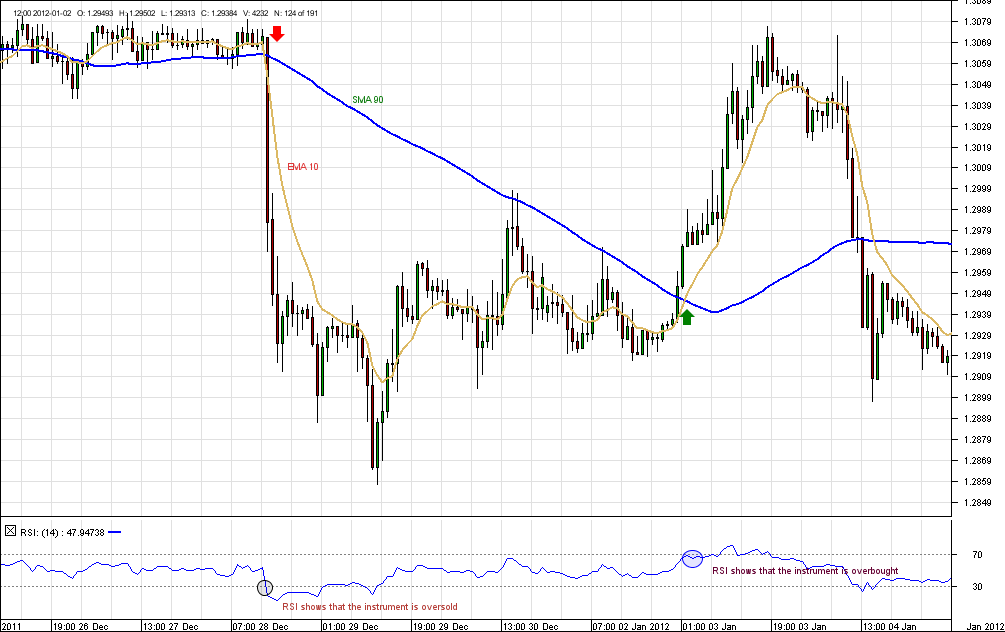This screenshot has height=632, width=1005.
Task: Click RSI level 30 label
Action: coord(977,586)
